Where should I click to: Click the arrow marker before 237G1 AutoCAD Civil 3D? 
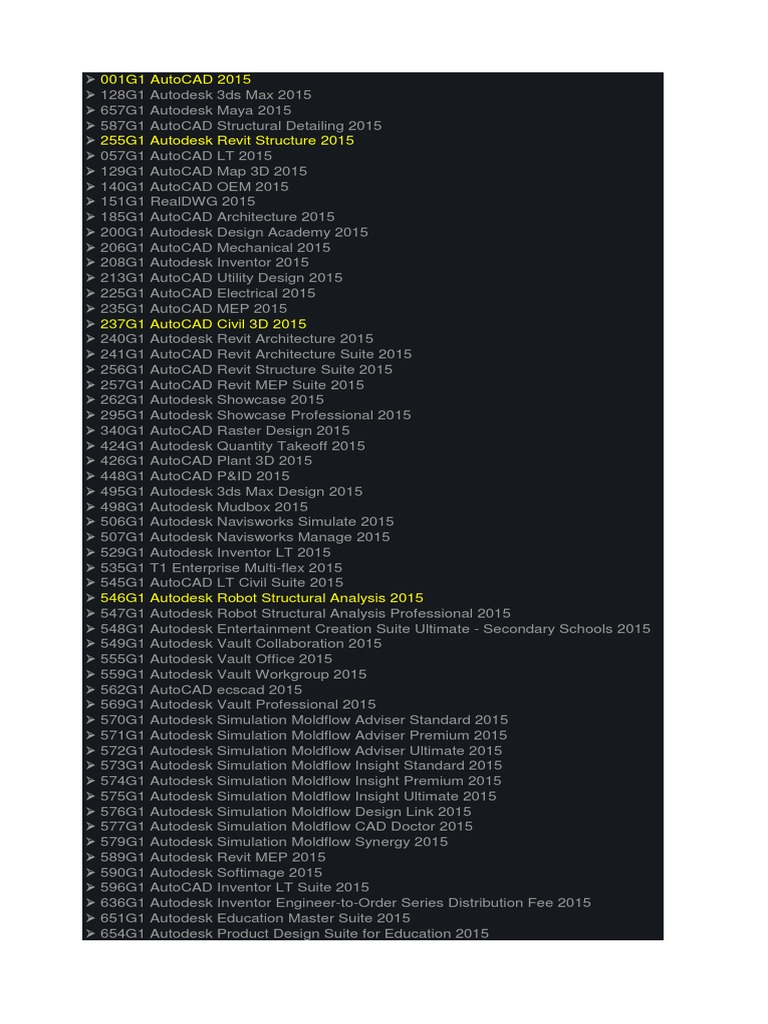click(x=90, y=324)
